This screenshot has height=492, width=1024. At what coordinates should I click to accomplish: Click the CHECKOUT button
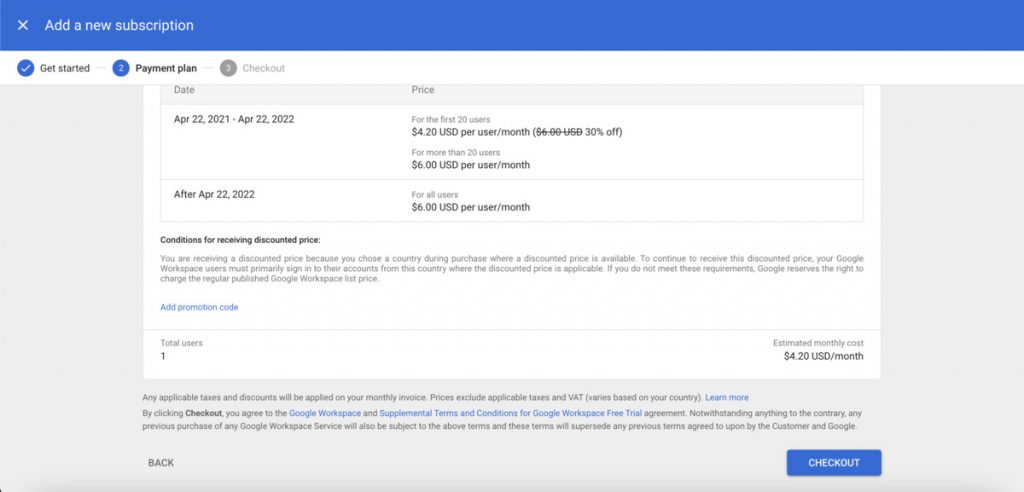click(x=834, y=463)
